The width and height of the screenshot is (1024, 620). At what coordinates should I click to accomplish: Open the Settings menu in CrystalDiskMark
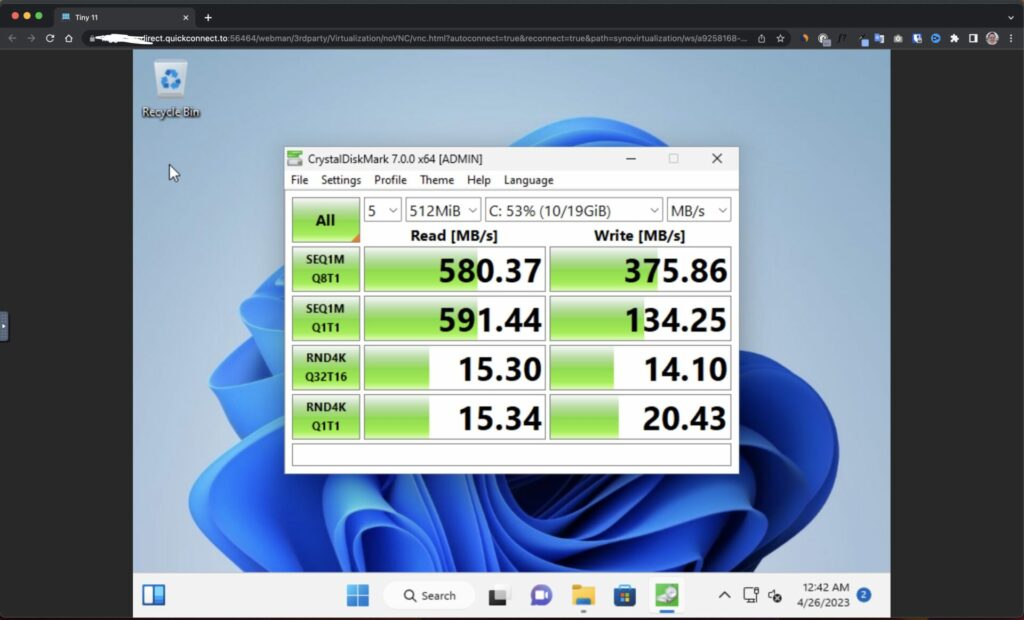341,180
